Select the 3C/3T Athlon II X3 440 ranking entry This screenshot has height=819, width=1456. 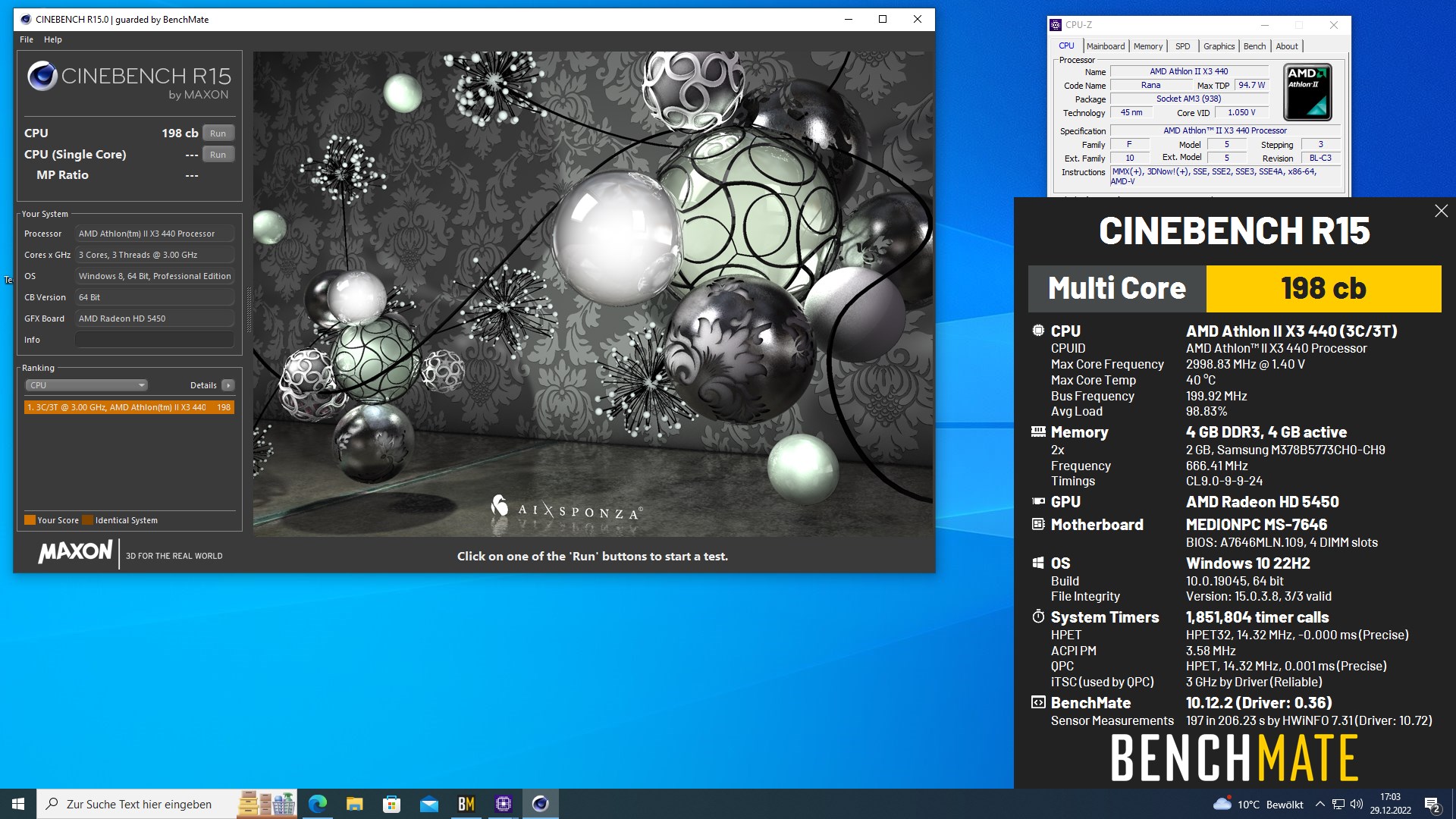(129, 407)
